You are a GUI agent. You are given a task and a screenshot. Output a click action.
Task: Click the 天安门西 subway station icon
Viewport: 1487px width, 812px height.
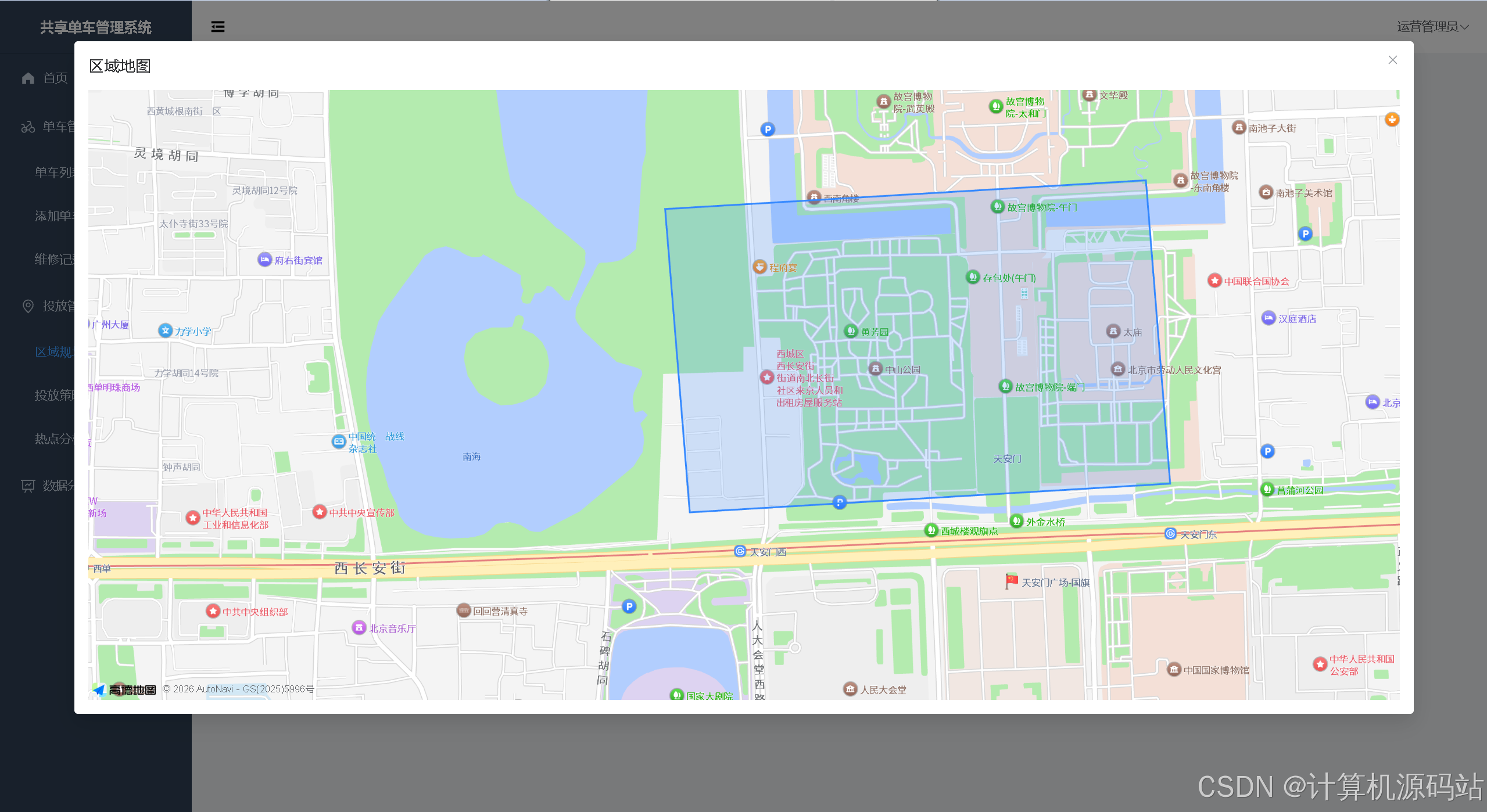(x=740, y=551)
